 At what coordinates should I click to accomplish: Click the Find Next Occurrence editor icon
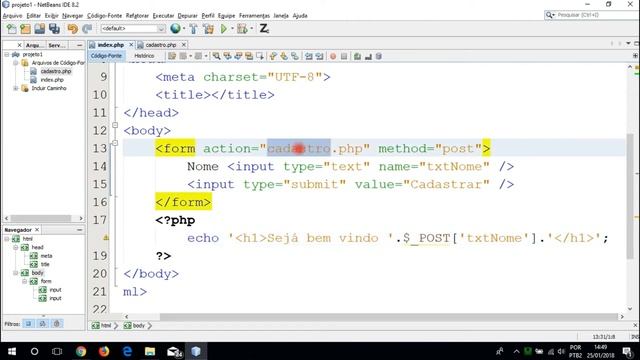(x=238, y=56)
